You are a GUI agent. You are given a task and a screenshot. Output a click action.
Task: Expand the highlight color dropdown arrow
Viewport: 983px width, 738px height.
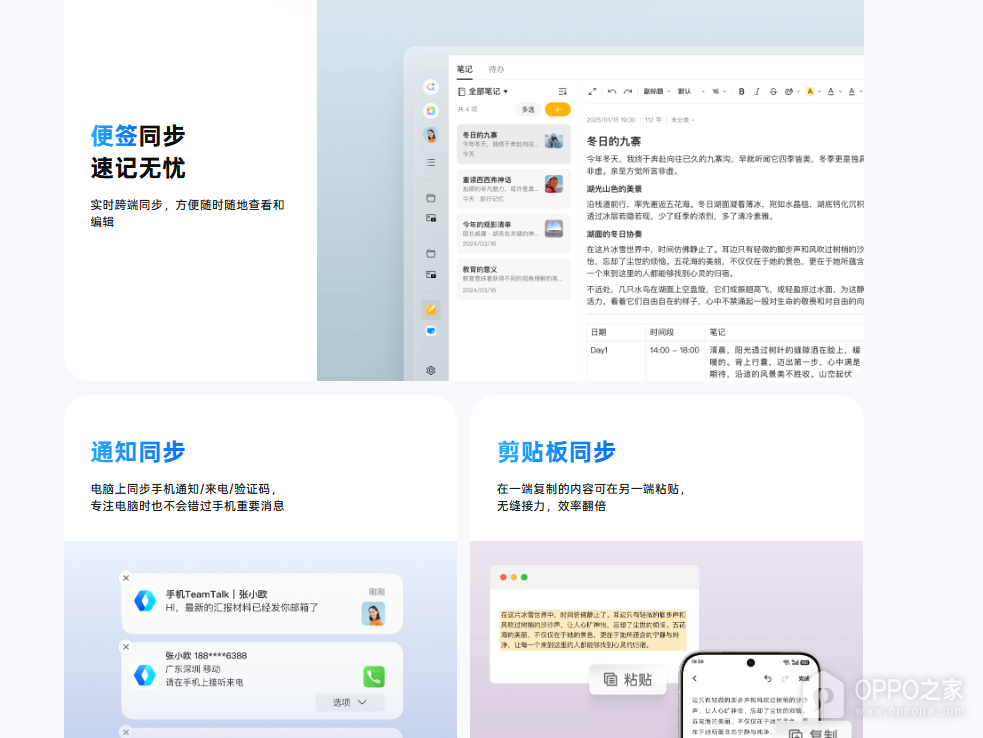click(x=819, y=92)
